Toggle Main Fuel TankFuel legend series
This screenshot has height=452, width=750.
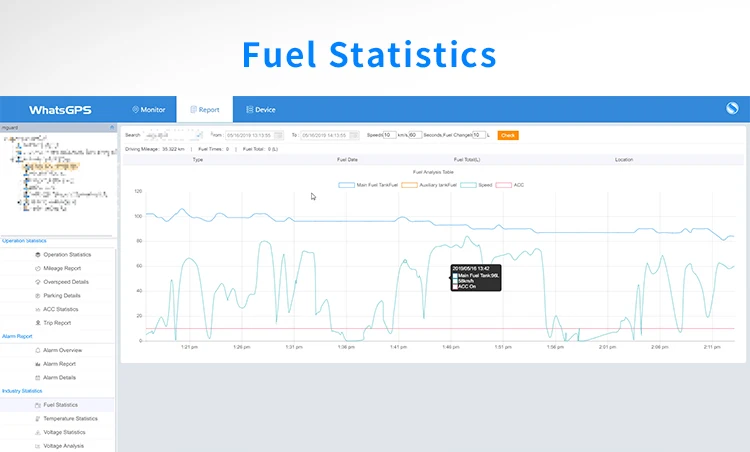pos(368,185)
